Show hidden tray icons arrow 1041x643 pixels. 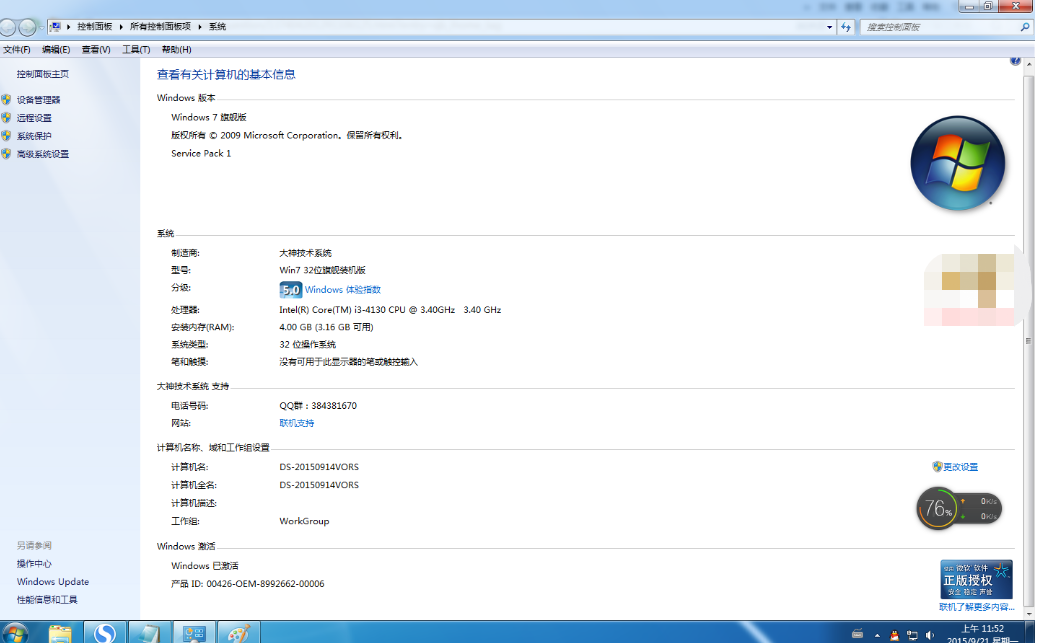pos(877,635)
